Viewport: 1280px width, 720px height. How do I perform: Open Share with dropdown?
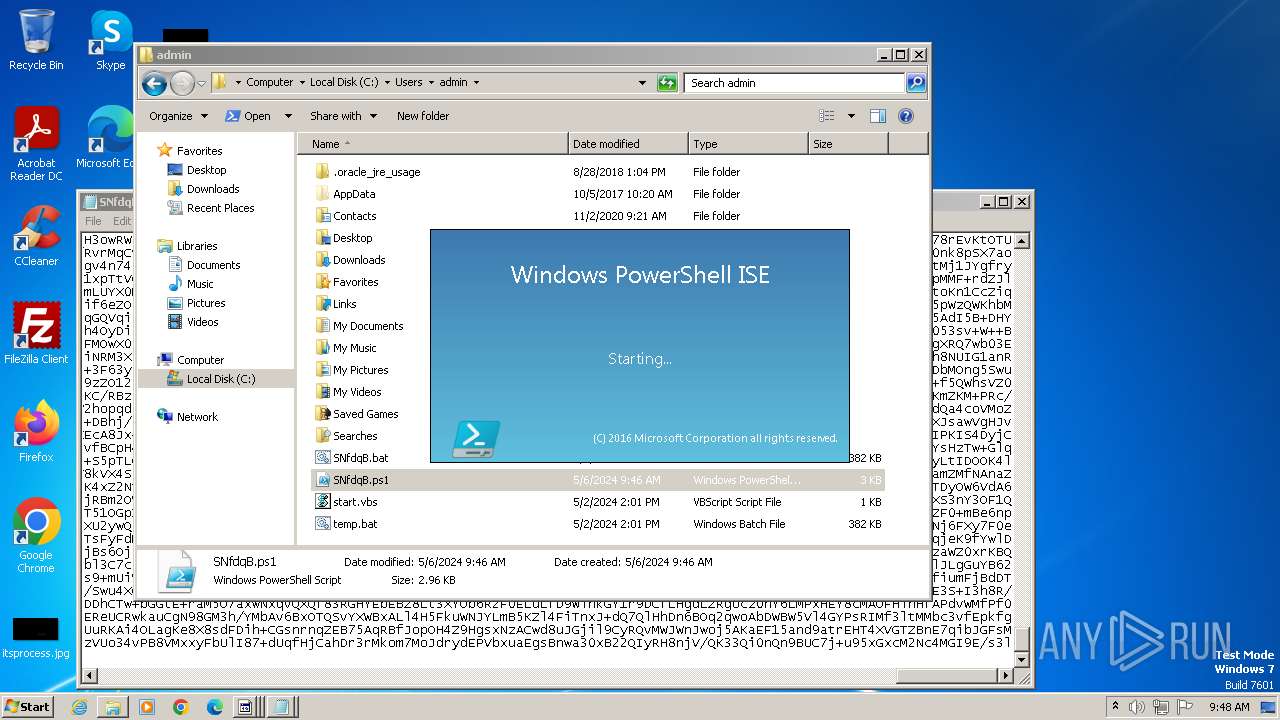coord(343,116)
